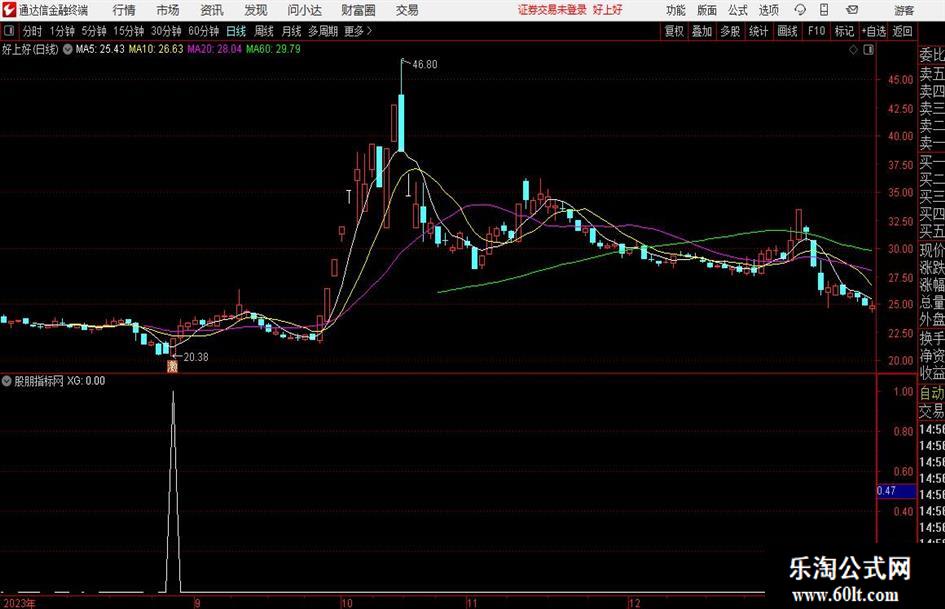This screenshot has width=945, height=609.
Task: Click the 多股 toolbar button
Action: coord(730,31)
